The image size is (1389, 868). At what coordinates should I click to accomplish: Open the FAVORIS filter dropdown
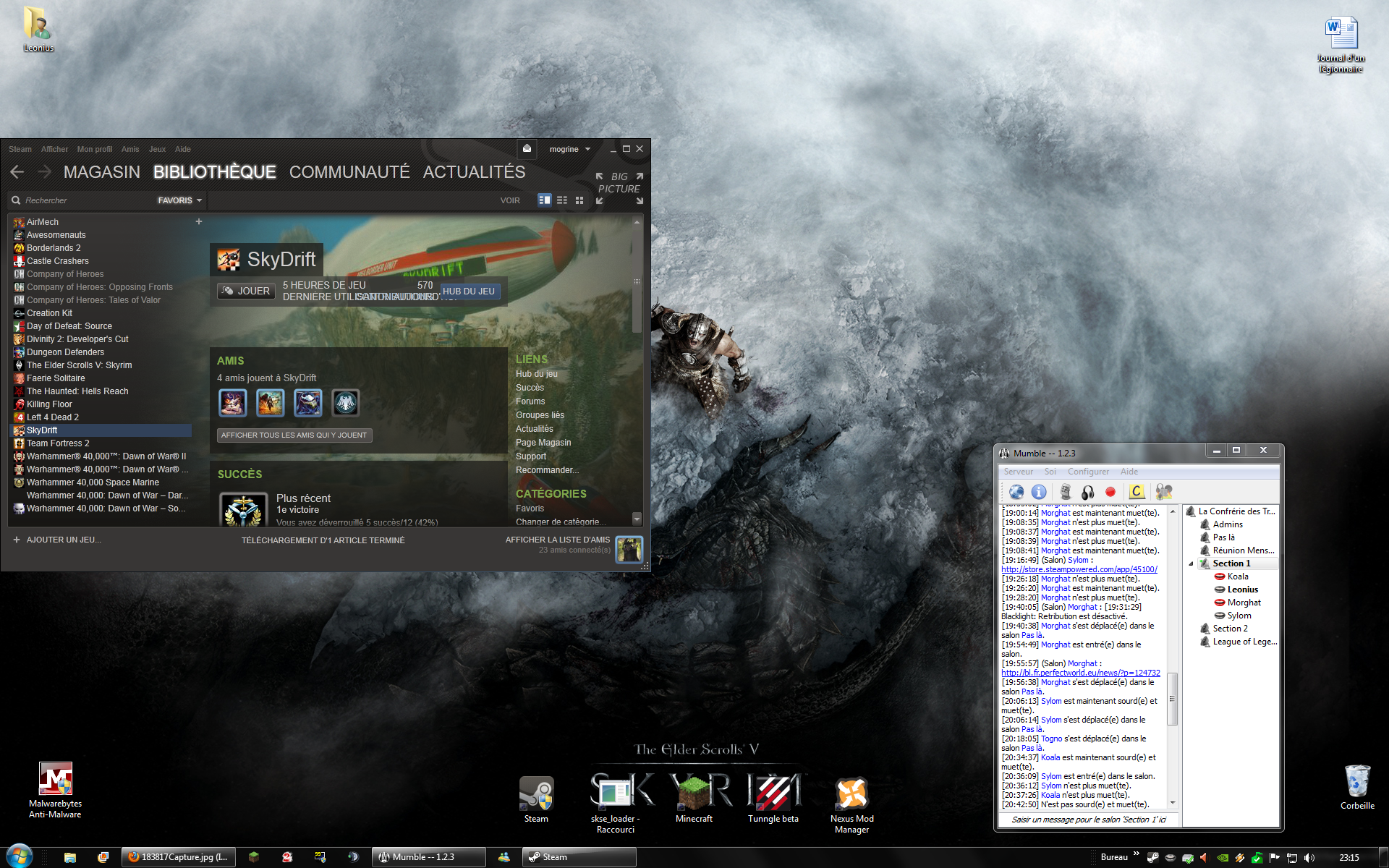179,200
